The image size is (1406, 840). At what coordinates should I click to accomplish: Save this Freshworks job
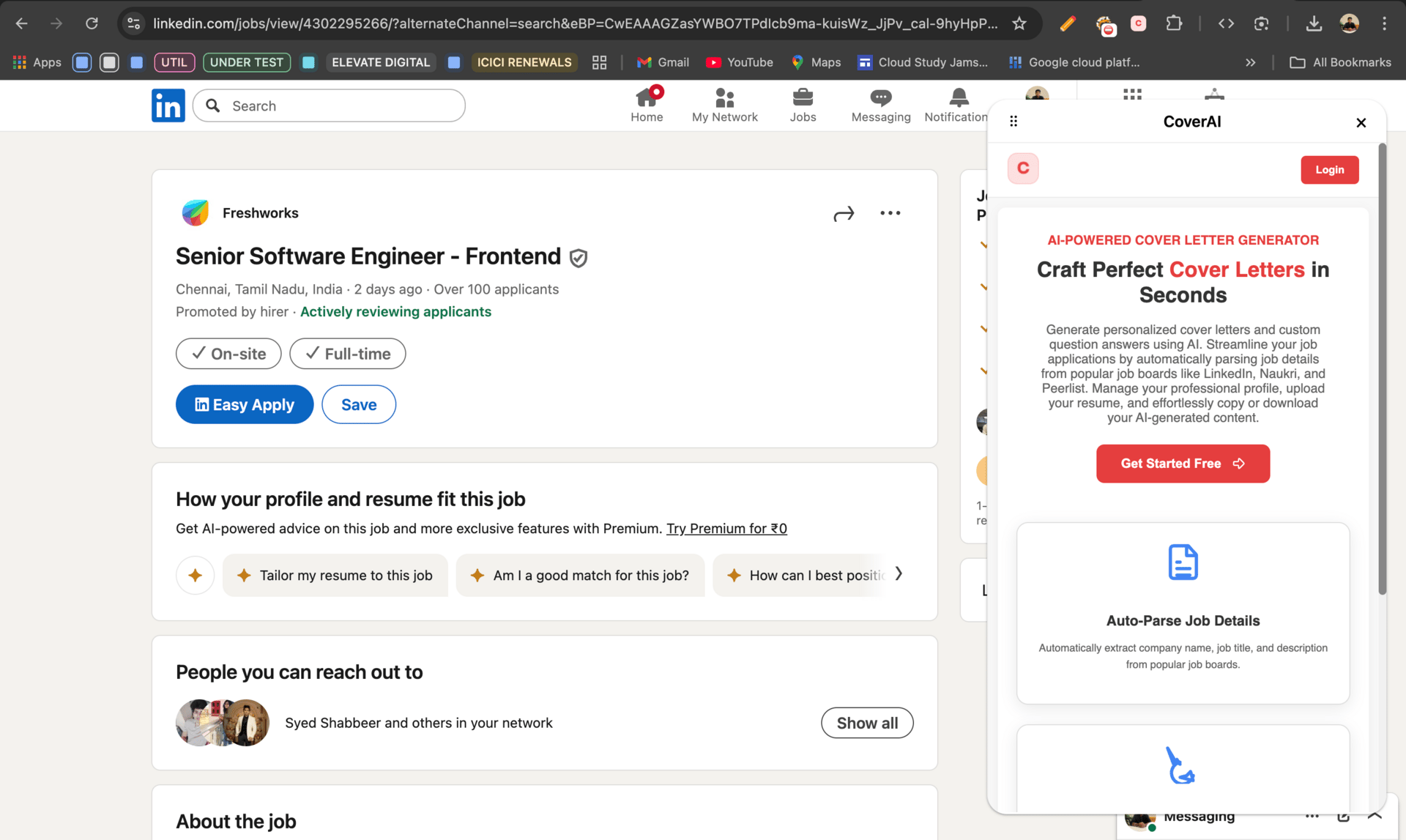click(359, 404)
